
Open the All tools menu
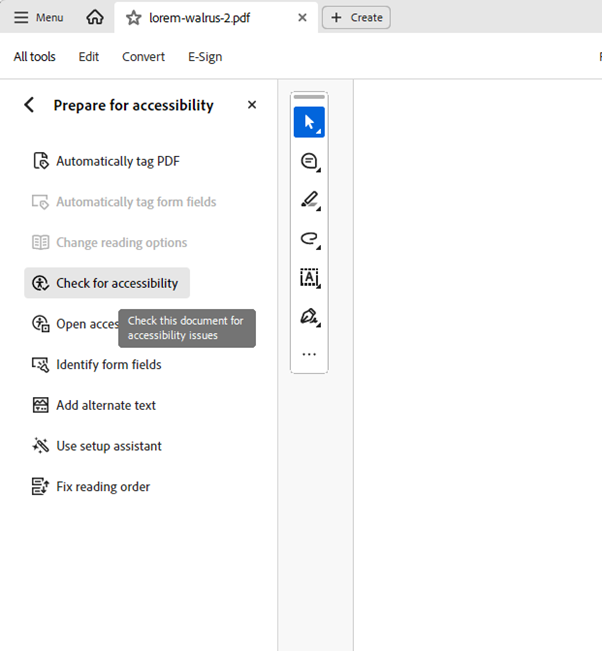[34, 57]
